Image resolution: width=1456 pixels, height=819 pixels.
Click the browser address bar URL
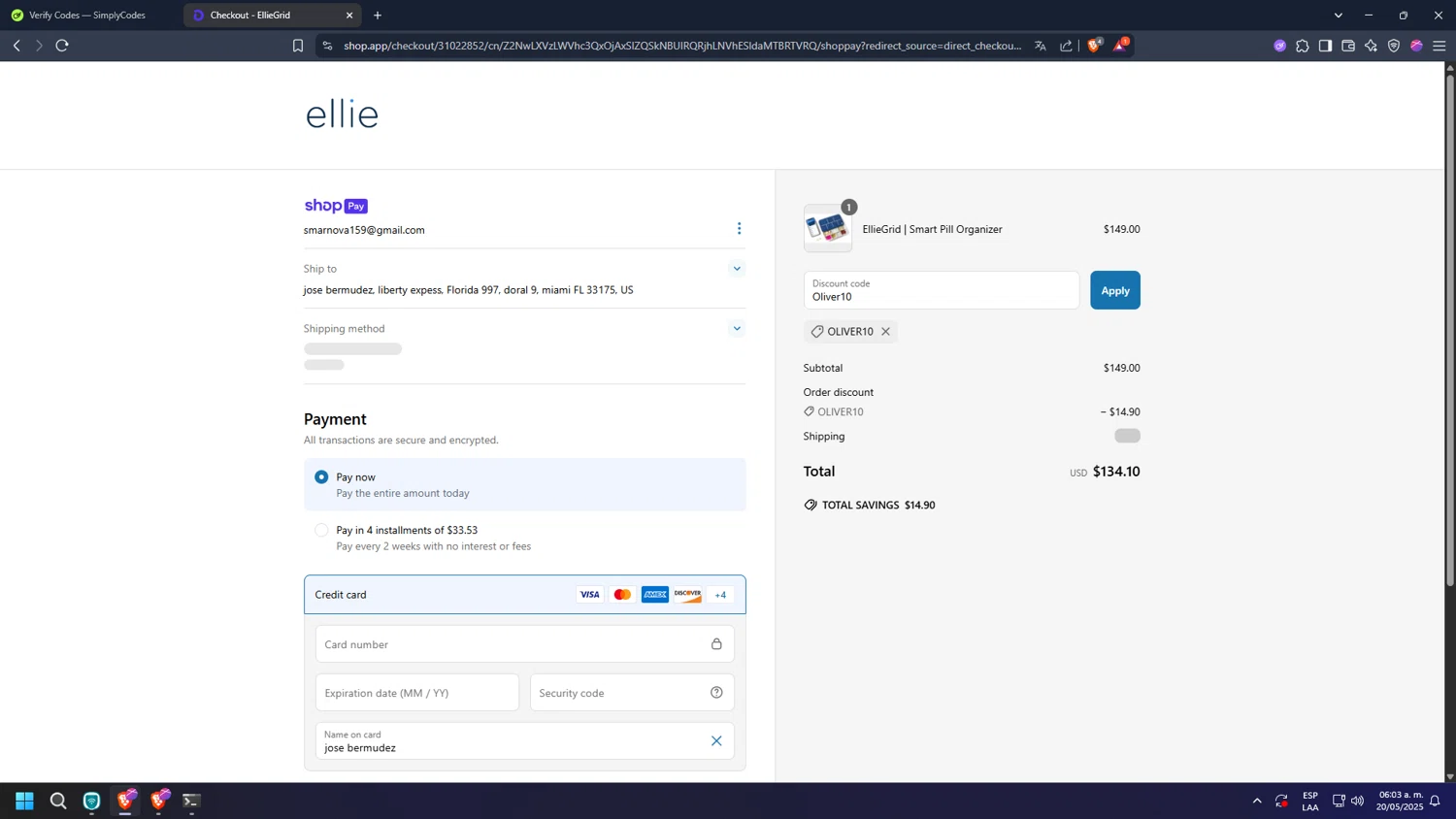point(682,46)
